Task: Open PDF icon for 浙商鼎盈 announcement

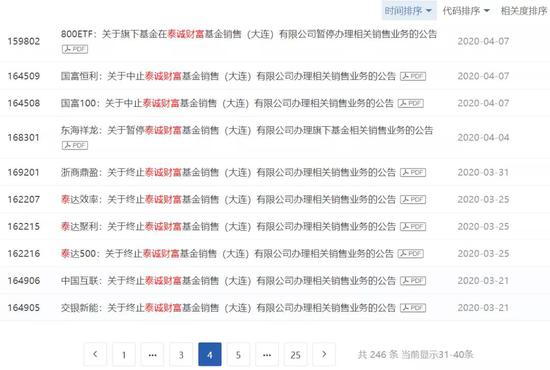Action: tap(413, 173)
